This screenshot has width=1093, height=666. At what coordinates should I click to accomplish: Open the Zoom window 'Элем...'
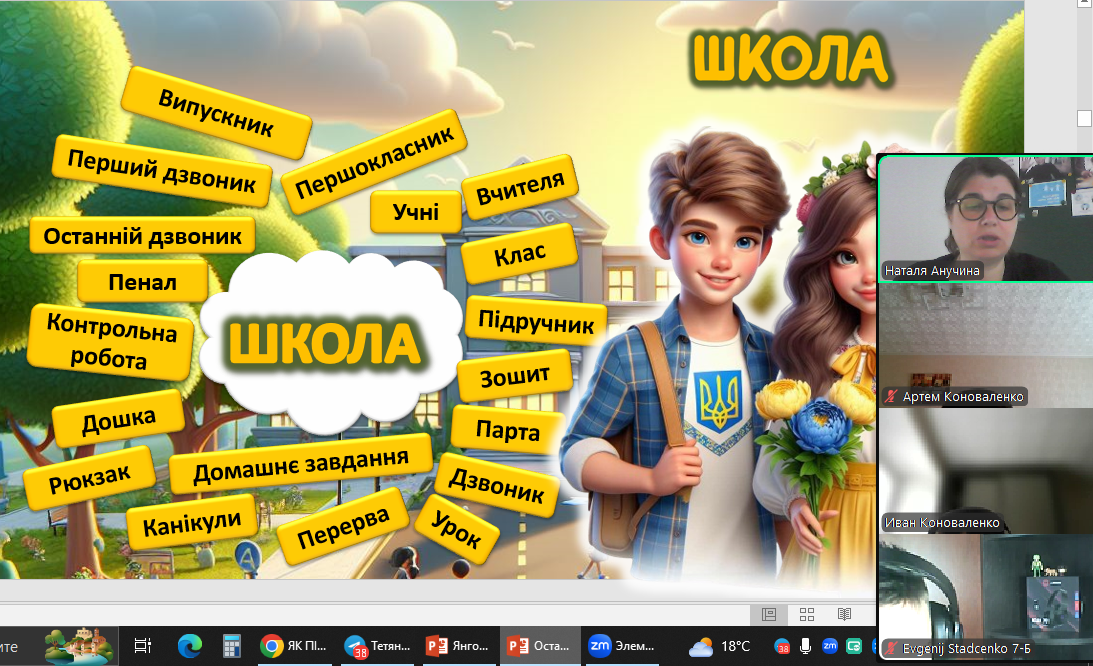coord(621,646)
